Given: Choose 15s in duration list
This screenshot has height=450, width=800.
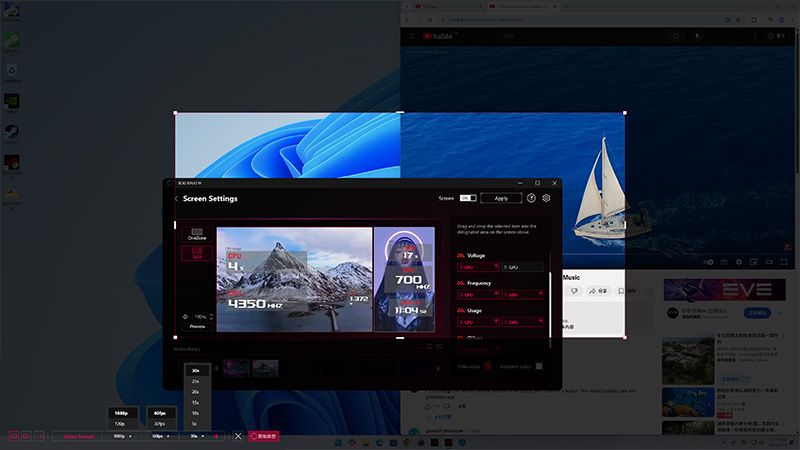Looking at the screenshot, I should [195, 403].
